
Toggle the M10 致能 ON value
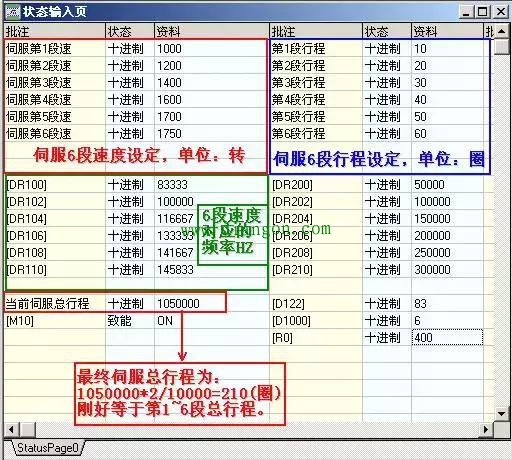(x=212, y=321)
